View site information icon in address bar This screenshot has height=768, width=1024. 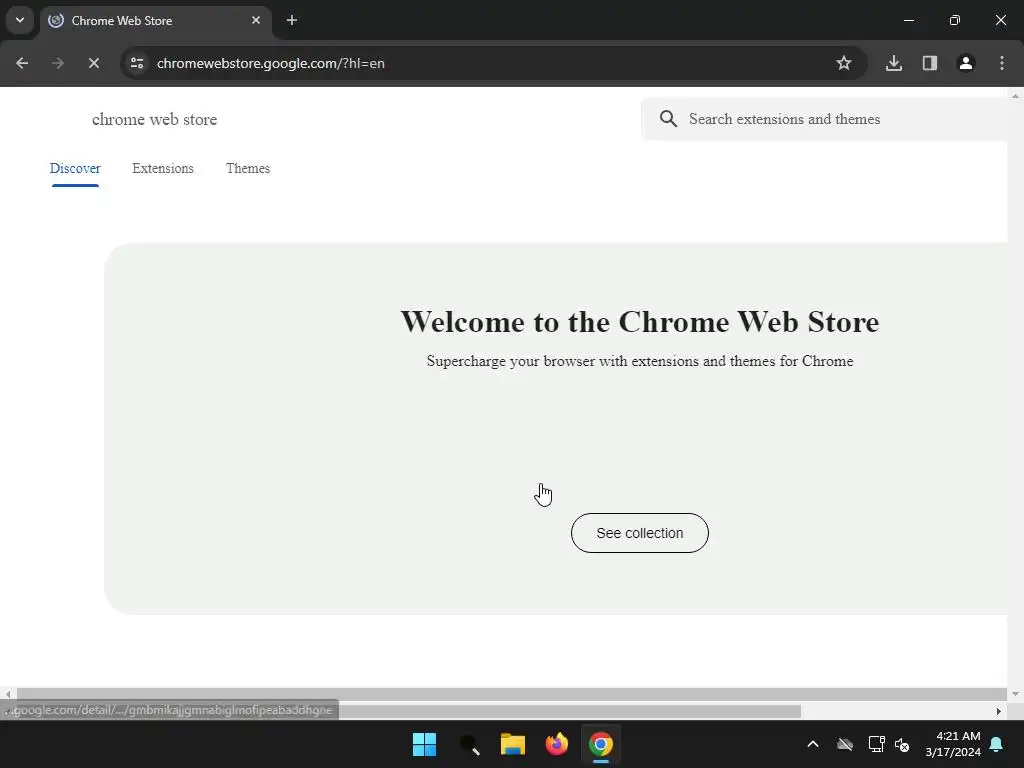click(x=137, y=63)
